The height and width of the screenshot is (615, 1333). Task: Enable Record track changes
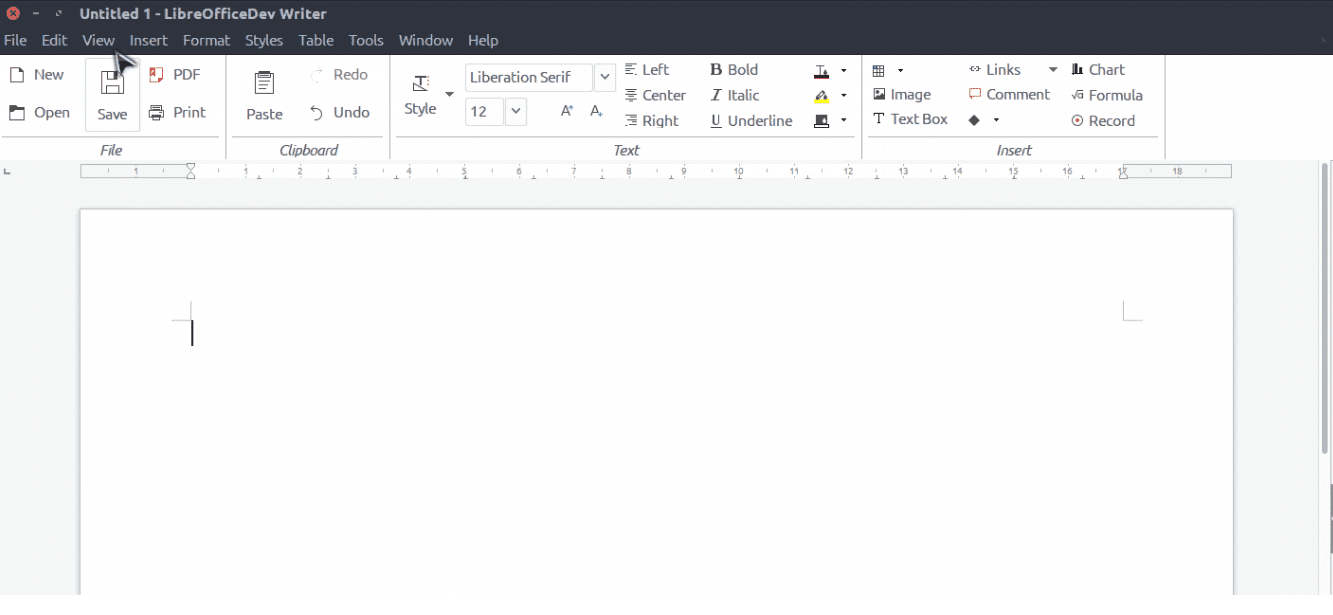(1102, 120)
